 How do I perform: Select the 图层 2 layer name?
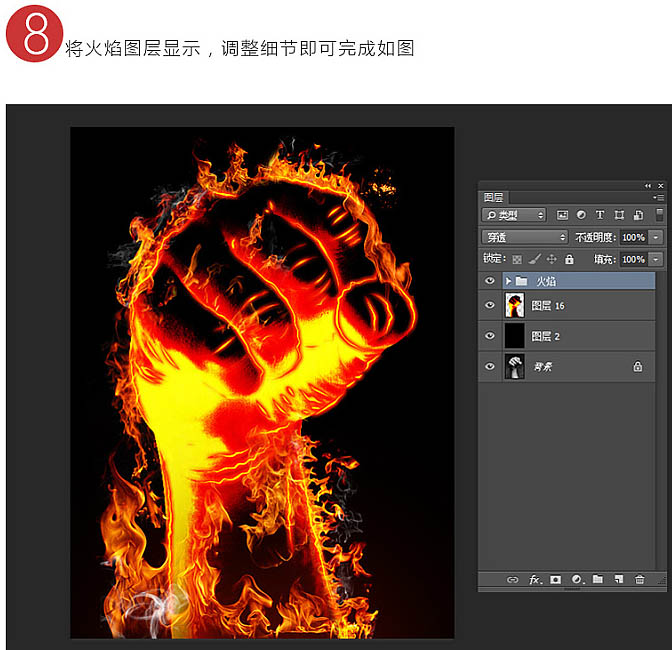pyautogui.click(x=545, y=336)
